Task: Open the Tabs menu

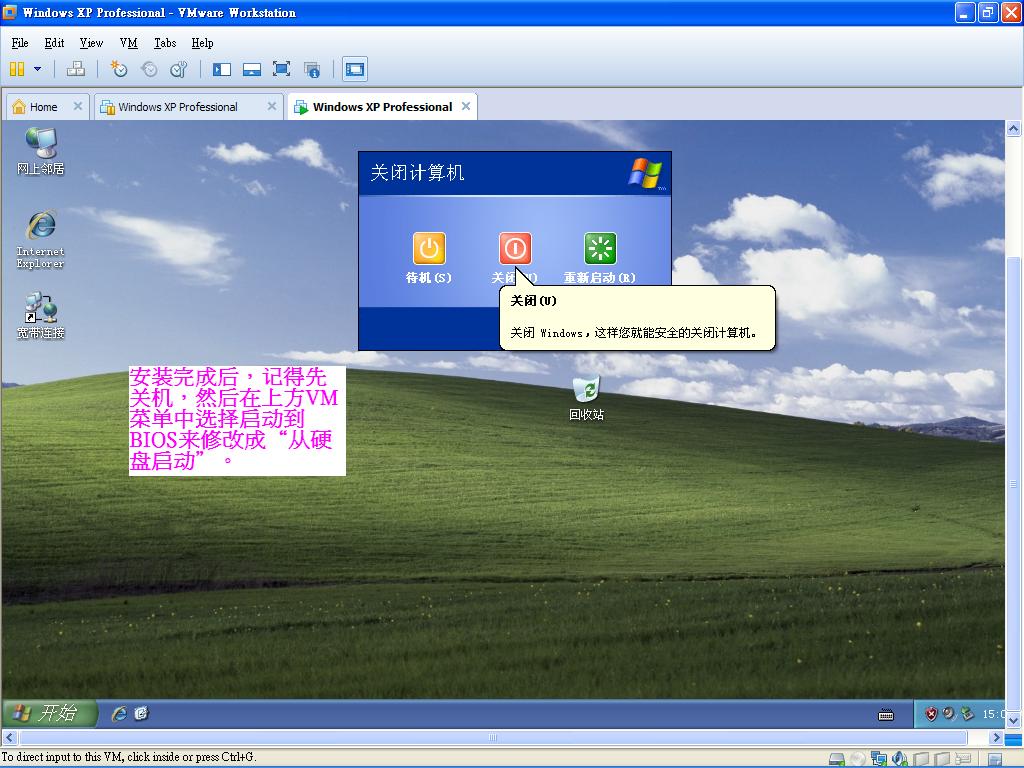Action: (165, 43)
